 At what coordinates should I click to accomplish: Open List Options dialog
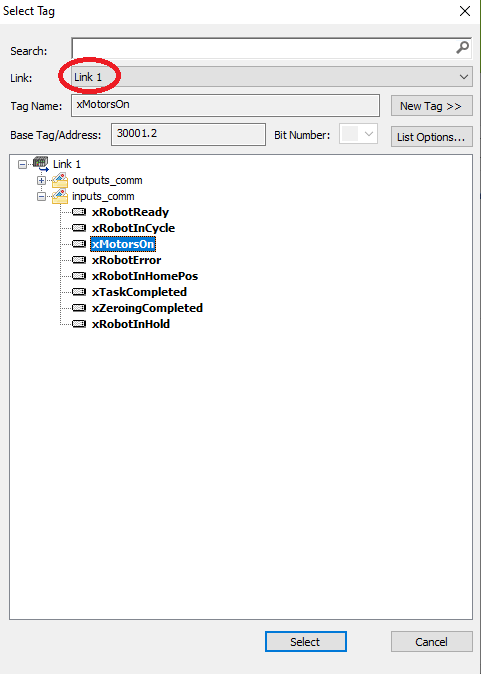(431, 137)
